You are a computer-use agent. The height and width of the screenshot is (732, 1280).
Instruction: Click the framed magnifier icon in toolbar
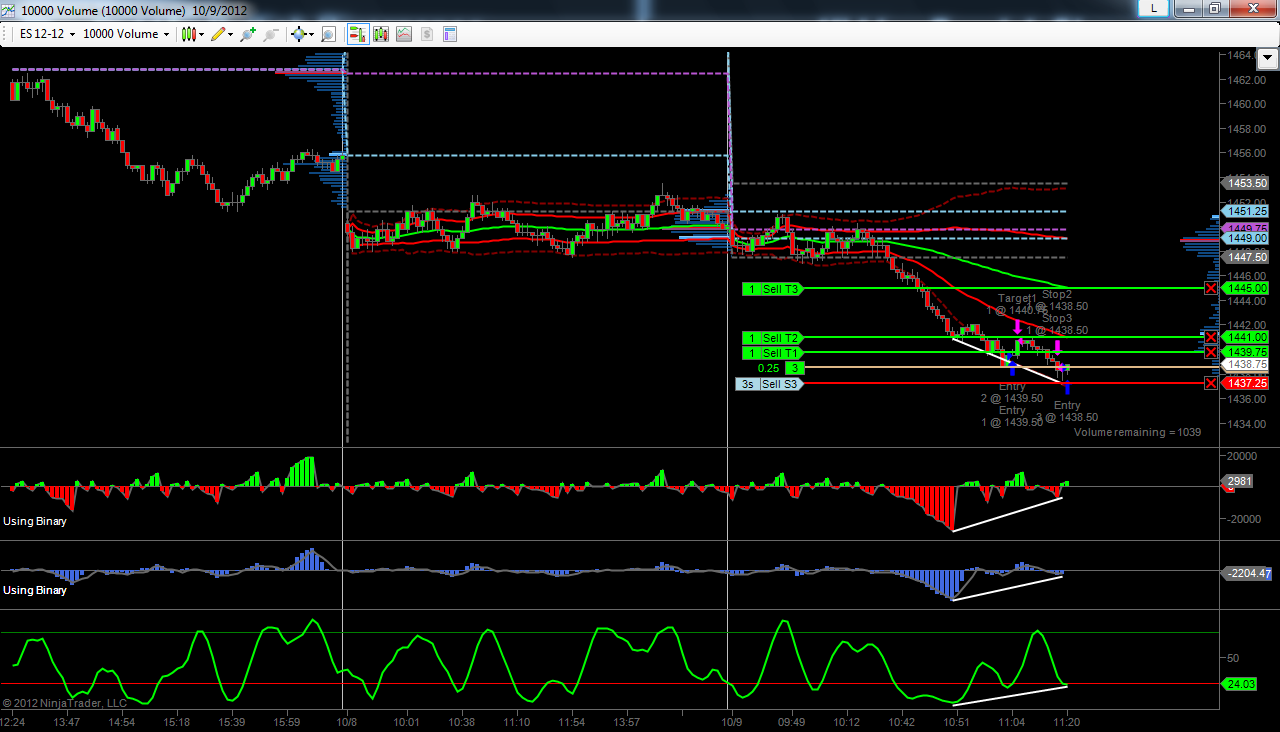click(x=328, y=34)
